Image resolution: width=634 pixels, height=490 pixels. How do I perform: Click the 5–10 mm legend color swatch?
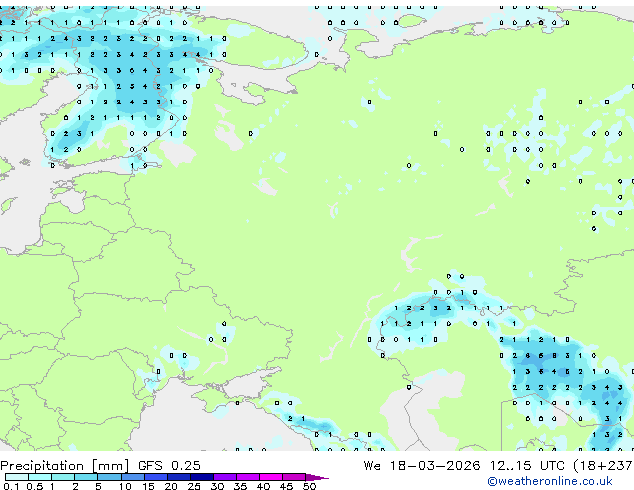click(x=110, y=477)
